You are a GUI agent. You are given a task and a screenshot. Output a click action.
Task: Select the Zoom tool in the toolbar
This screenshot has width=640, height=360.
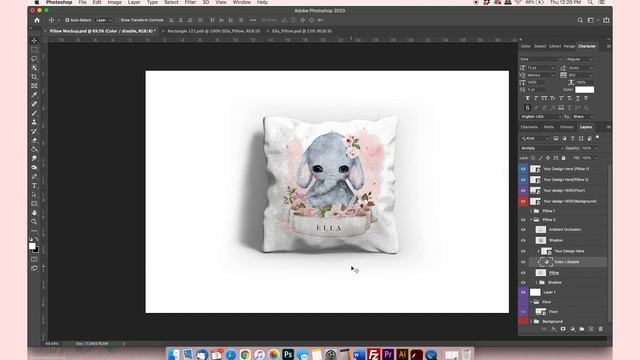coord(34,222)
